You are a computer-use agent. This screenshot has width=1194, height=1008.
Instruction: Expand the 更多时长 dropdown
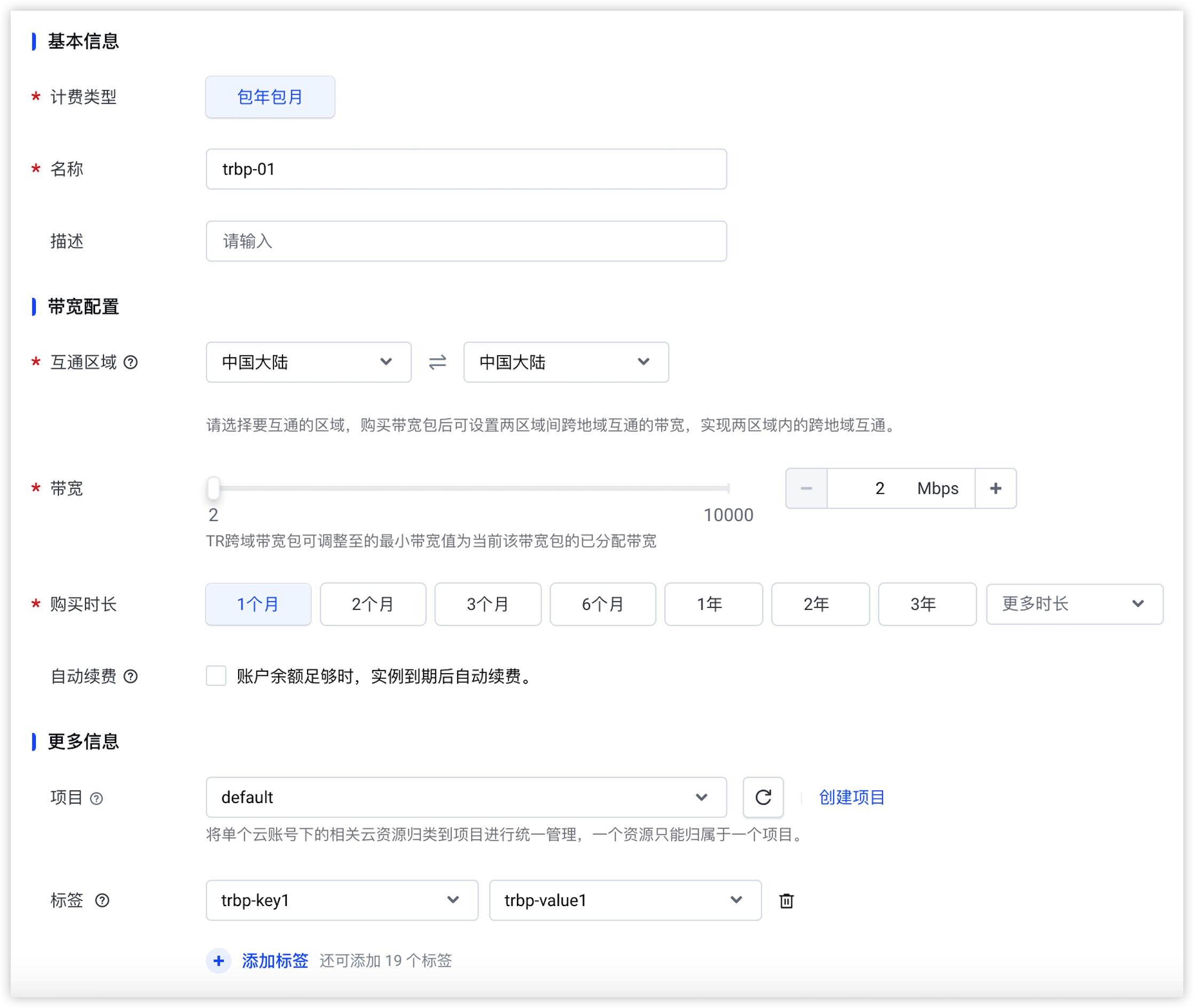[1074, 604]
